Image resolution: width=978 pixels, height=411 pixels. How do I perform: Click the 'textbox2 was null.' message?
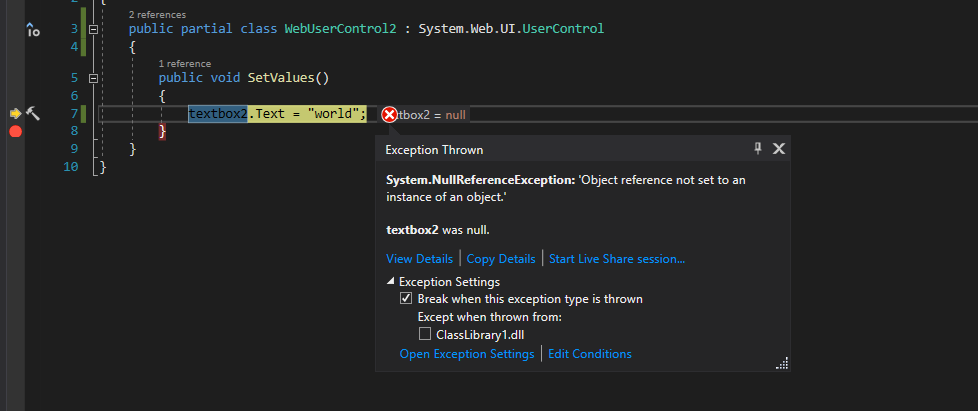click(438, 230)
